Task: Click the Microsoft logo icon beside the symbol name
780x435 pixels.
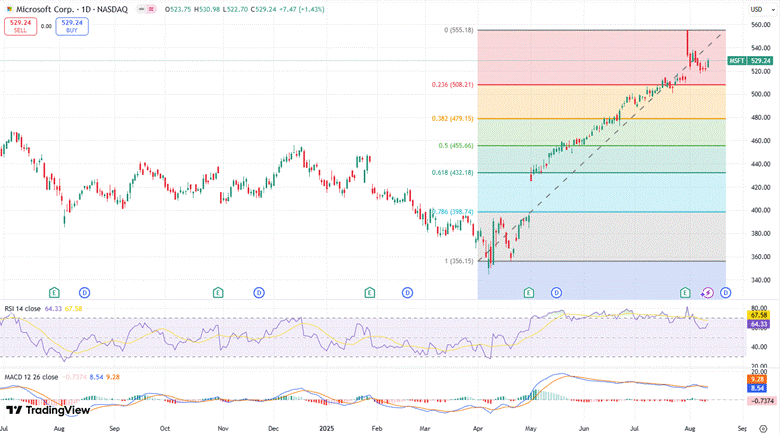Action: 9,8
